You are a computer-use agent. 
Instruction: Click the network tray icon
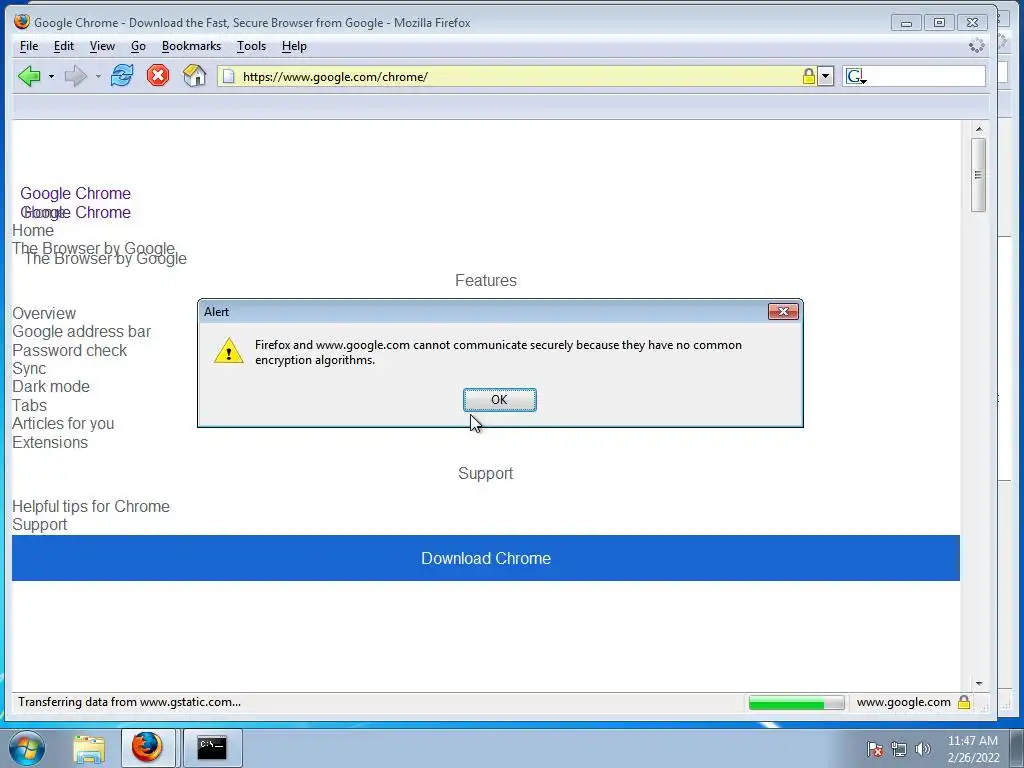(899, 749)
